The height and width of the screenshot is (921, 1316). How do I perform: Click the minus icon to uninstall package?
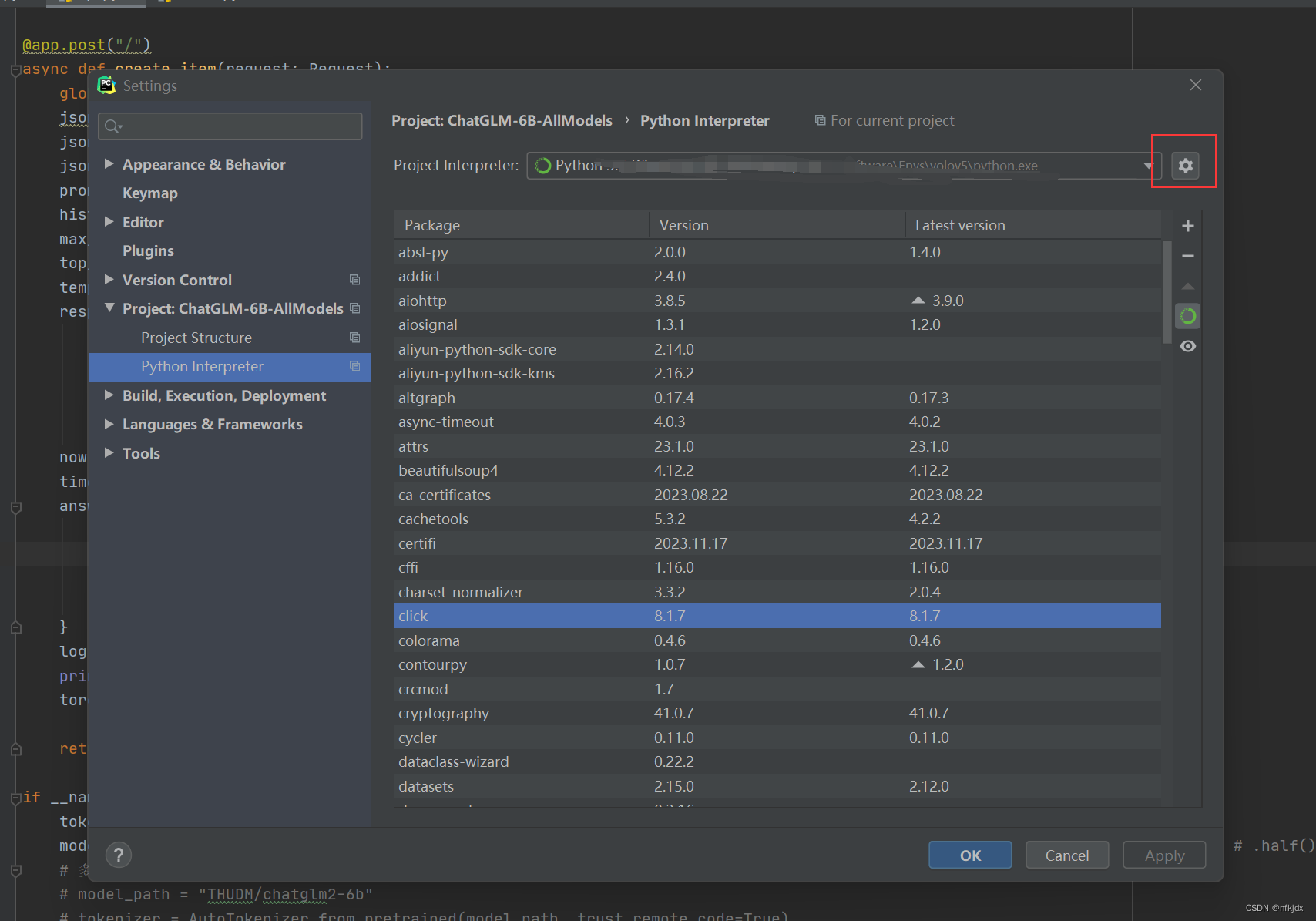[x=1188, y=256]
